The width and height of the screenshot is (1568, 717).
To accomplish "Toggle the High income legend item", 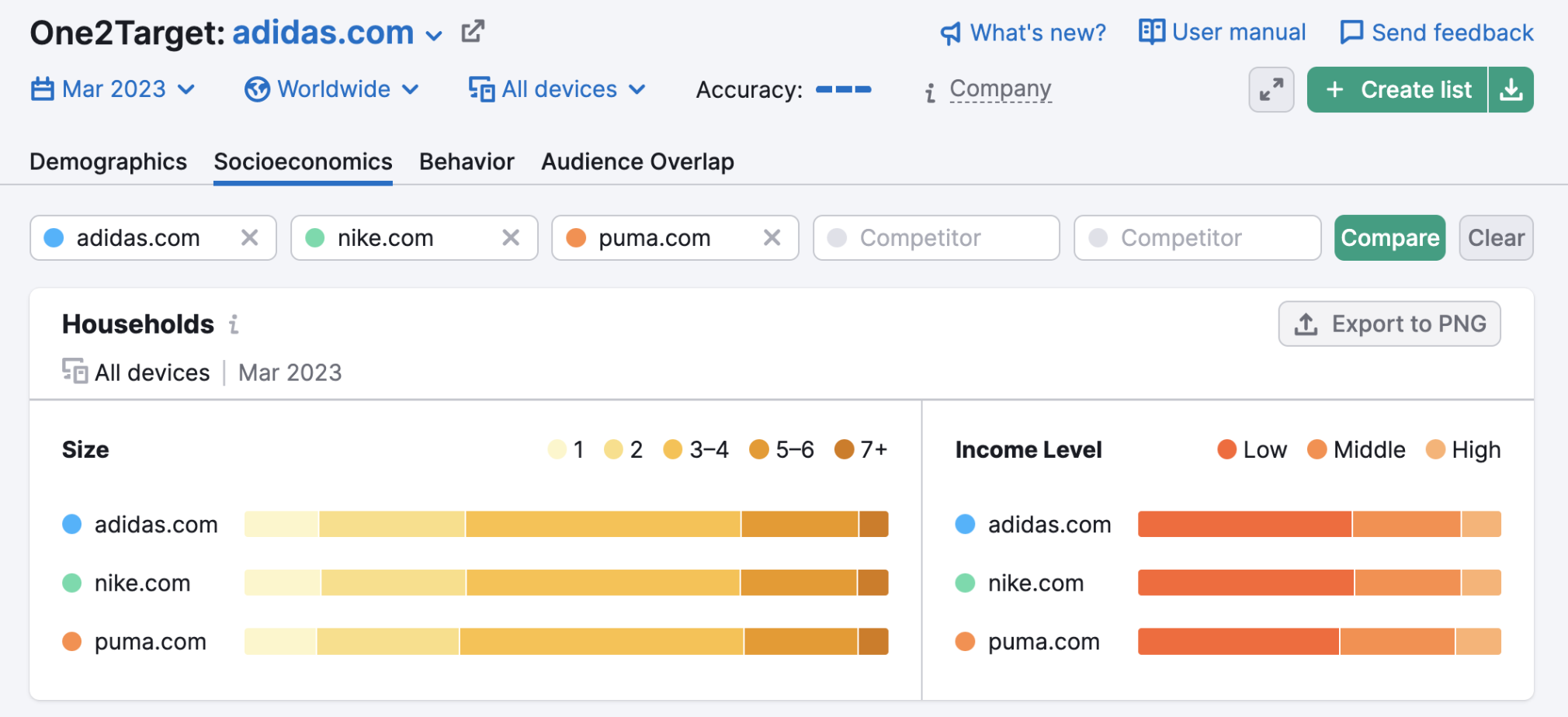I will pos(1463,449).
